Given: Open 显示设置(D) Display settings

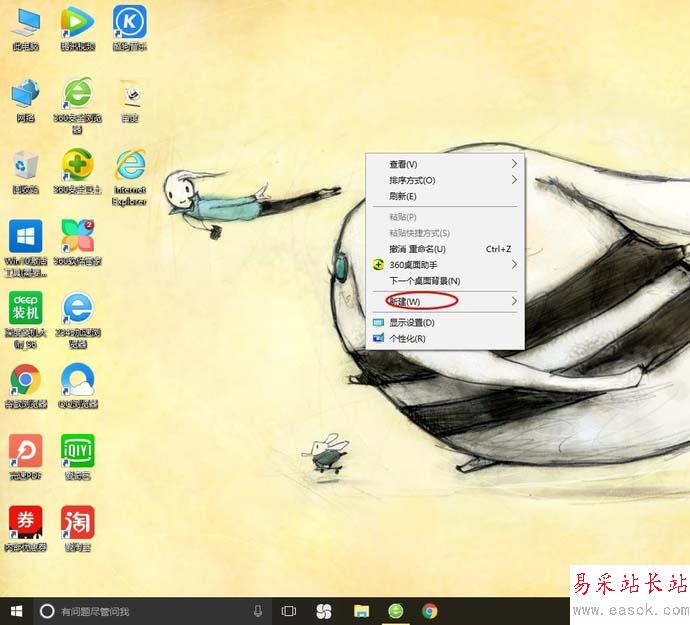Looking at the screenshot, I should (445, 323).
